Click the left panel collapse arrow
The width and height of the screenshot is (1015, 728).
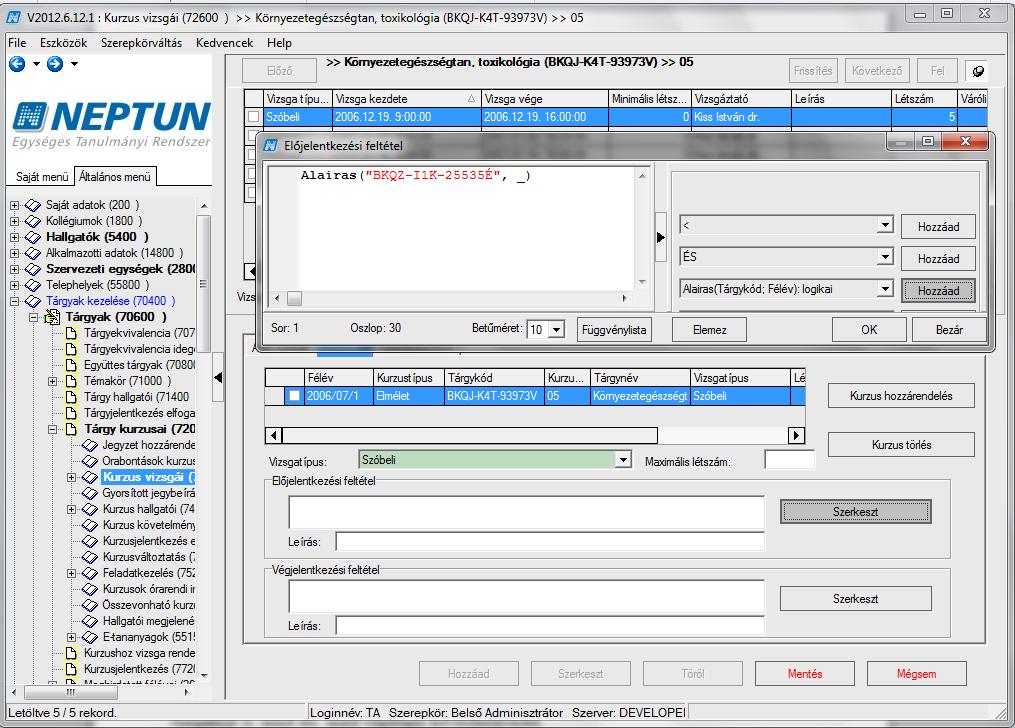pyautogui.click(x=218, y=377)
